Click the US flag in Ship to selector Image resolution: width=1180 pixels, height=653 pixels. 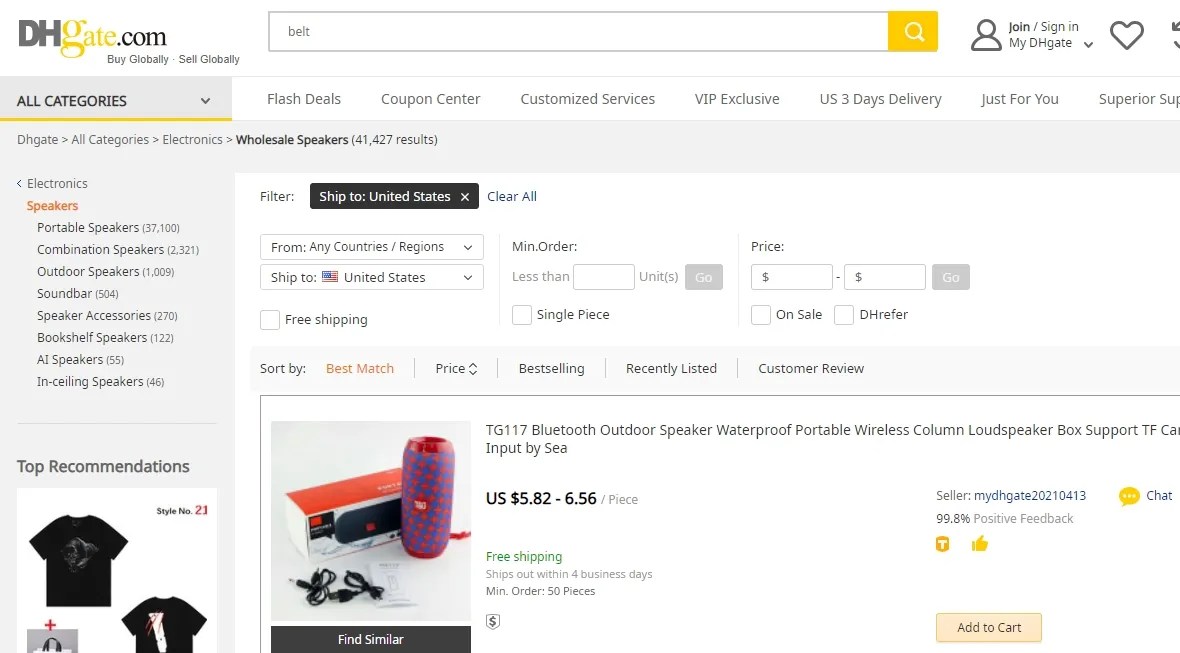coord(331,277)
